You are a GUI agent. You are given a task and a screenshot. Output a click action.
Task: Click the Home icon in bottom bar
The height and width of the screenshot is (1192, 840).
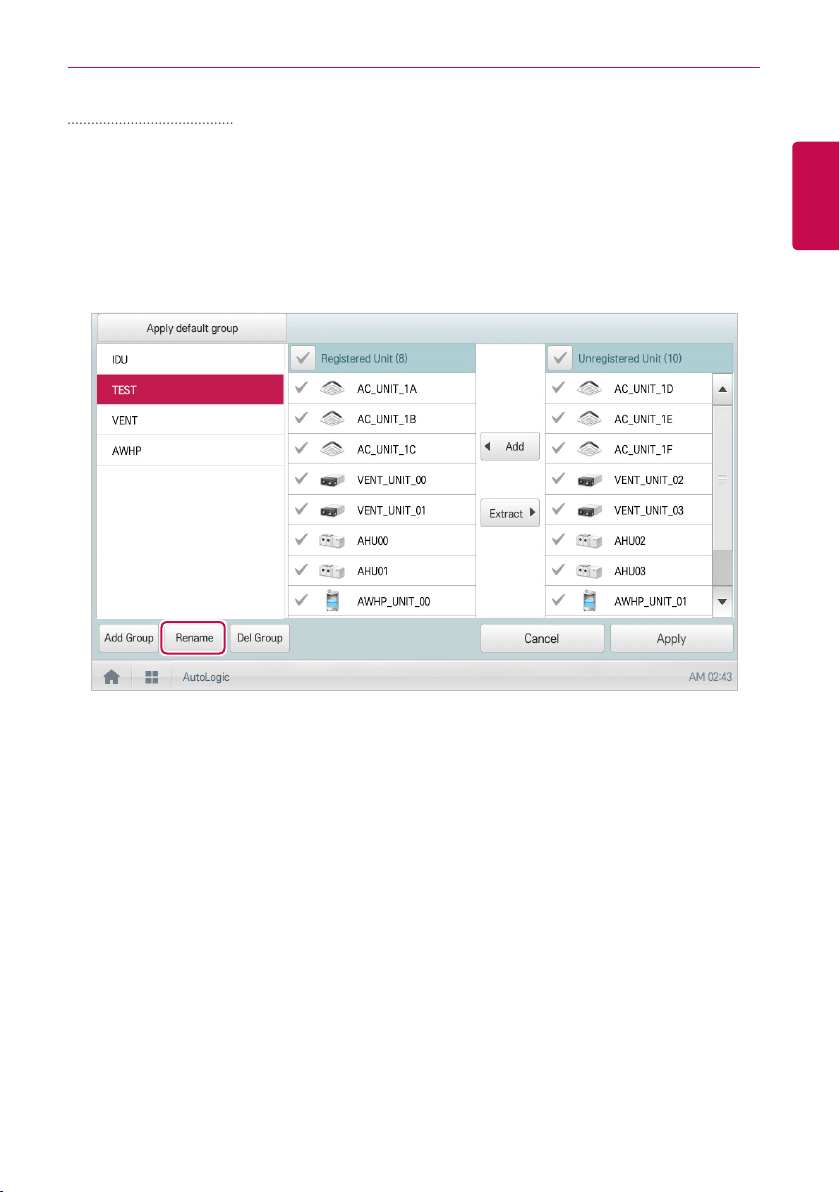point(112,677)
